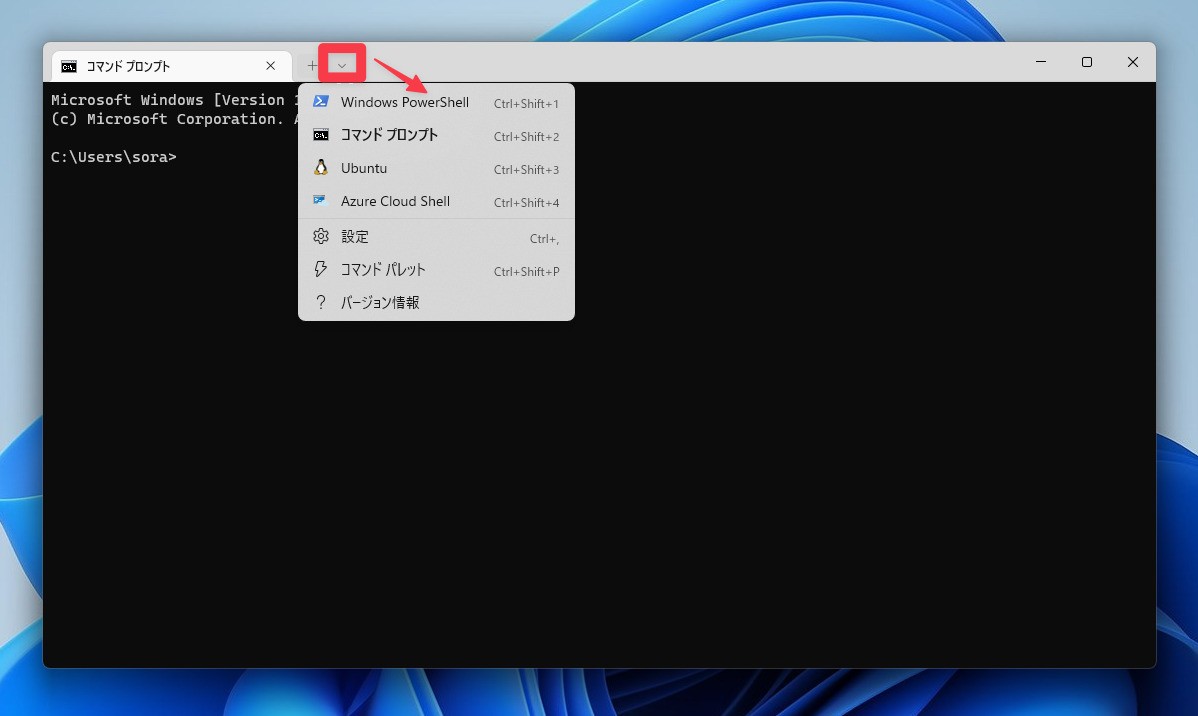The image size is (1198, 716).
Task: Close the terminal window
Action: point(1132,62)
